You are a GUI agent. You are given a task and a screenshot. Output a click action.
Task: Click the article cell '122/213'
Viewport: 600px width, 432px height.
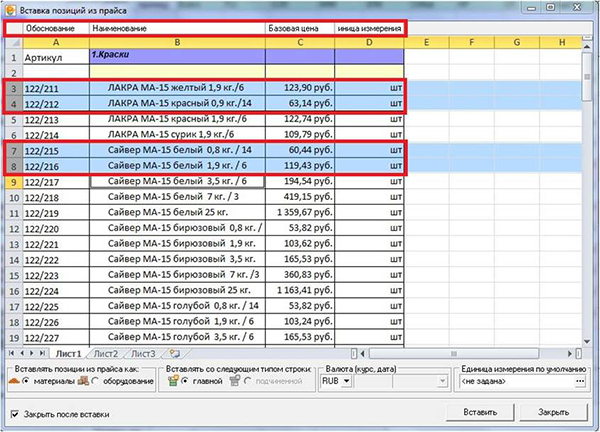point(56,119)
